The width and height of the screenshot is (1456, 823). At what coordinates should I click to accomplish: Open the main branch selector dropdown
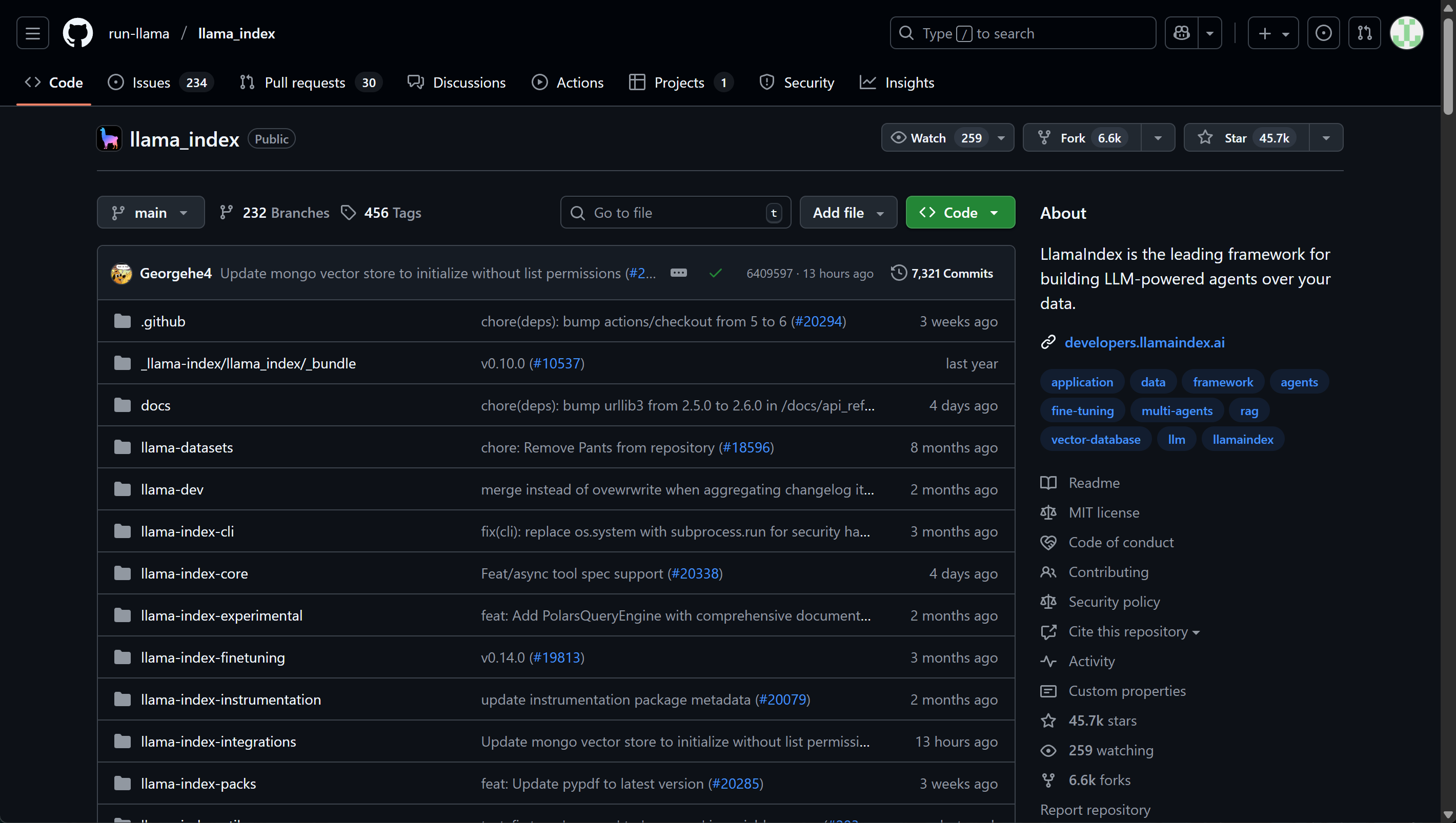coord(150,213)
